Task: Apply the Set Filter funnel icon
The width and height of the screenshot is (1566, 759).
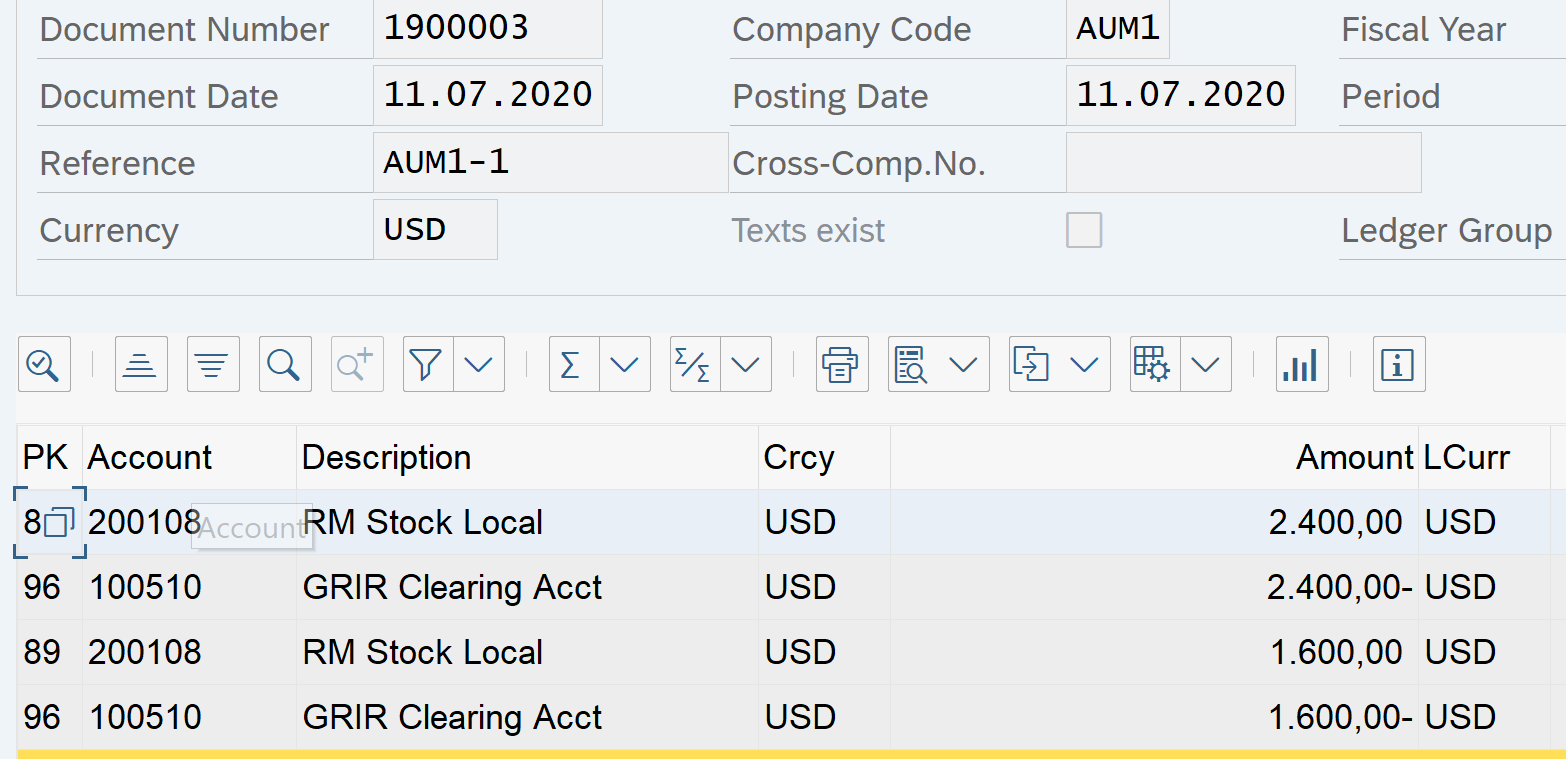Action: (x=428, y=365)
